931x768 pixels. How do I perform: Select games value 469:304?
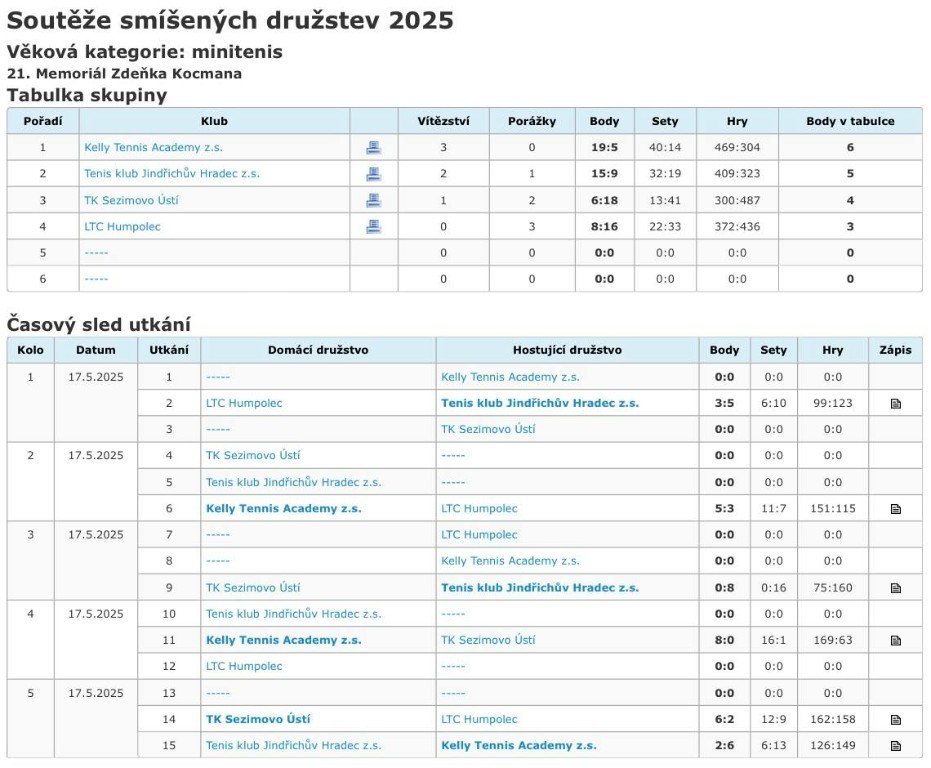737,147
